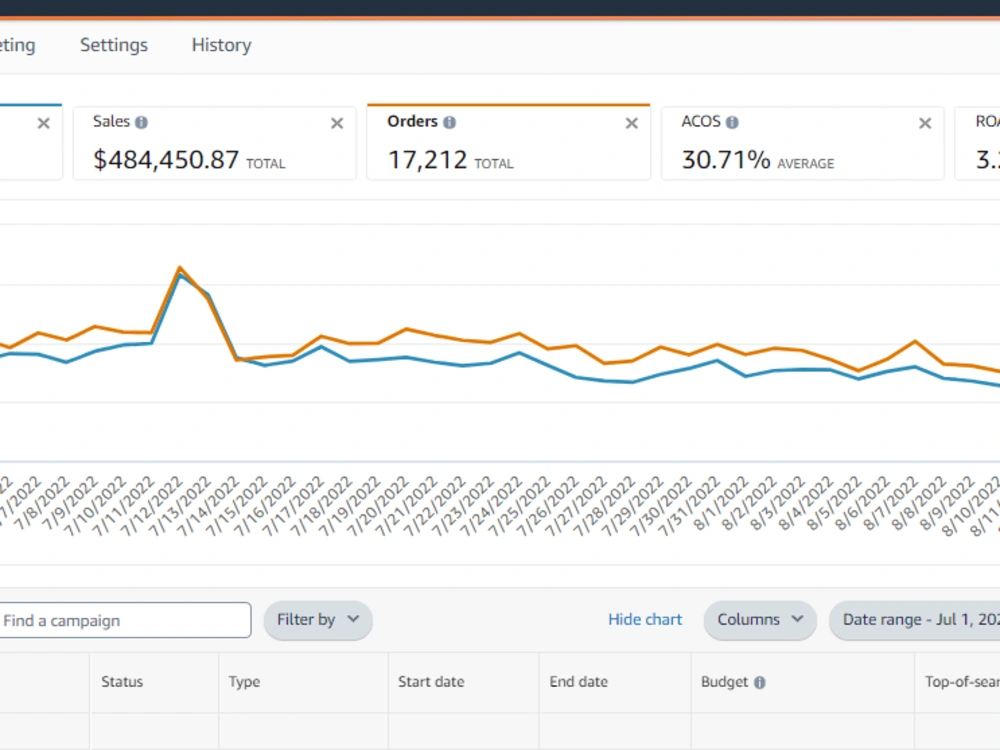Click the Sales info icon
The width and height of the screenshot is (1000, 750).
(142, 122)
